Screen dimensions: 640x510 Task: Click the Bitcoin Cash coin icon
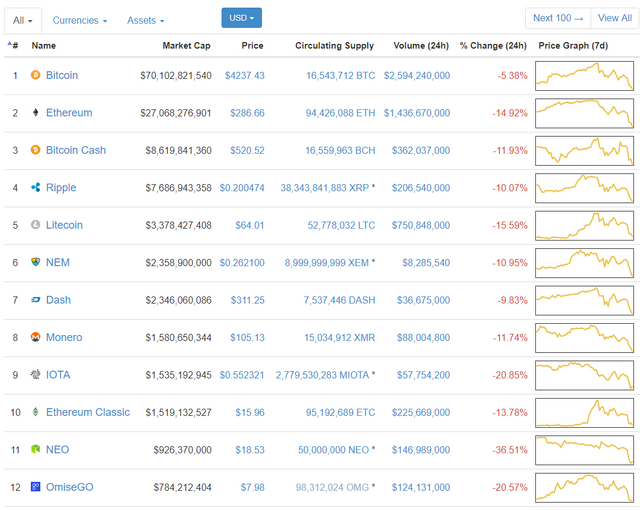36,150
